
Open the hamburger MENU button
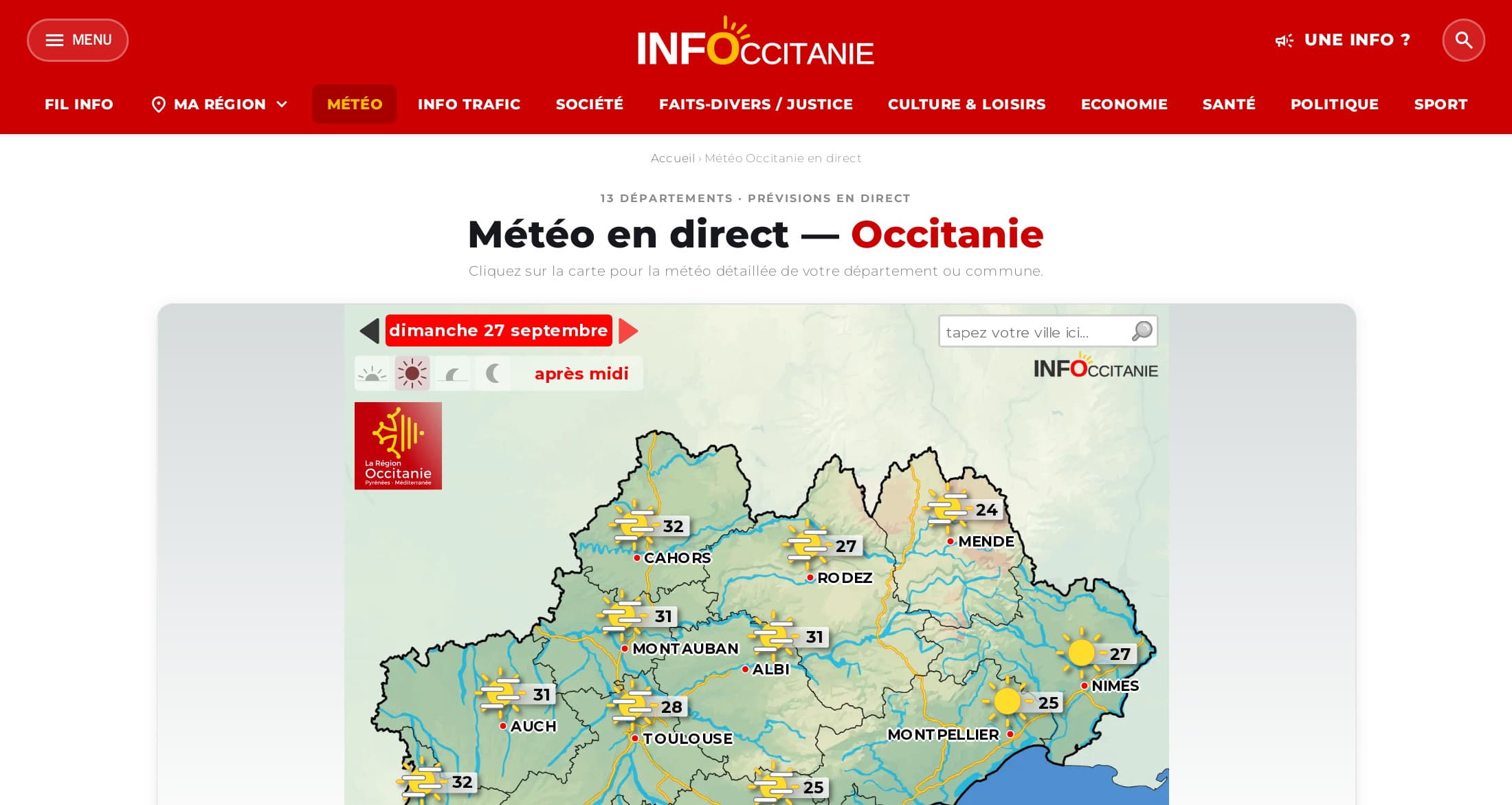click(x=78, y=40)
